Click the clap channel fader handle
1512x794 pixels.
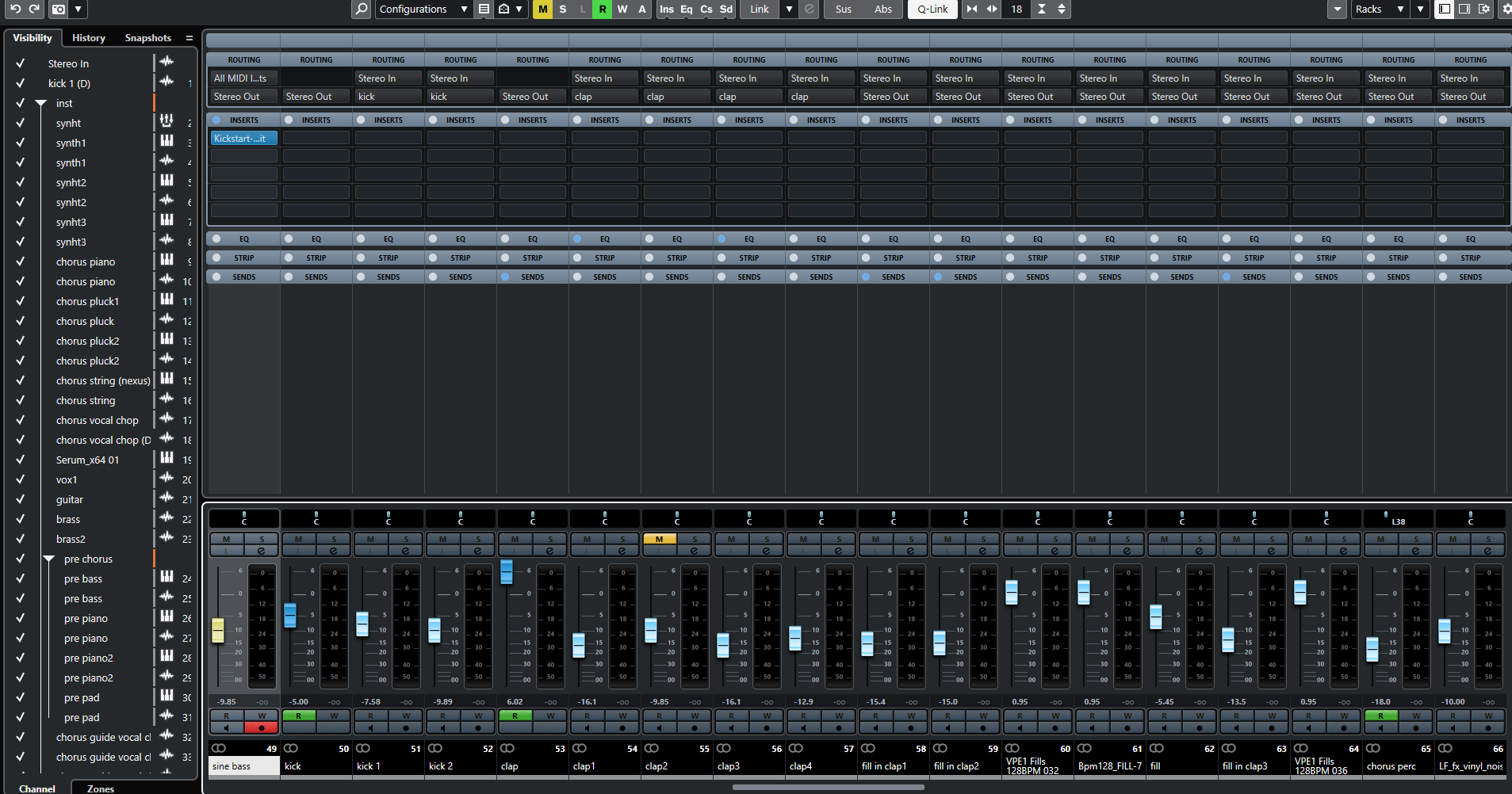[507, 571]
